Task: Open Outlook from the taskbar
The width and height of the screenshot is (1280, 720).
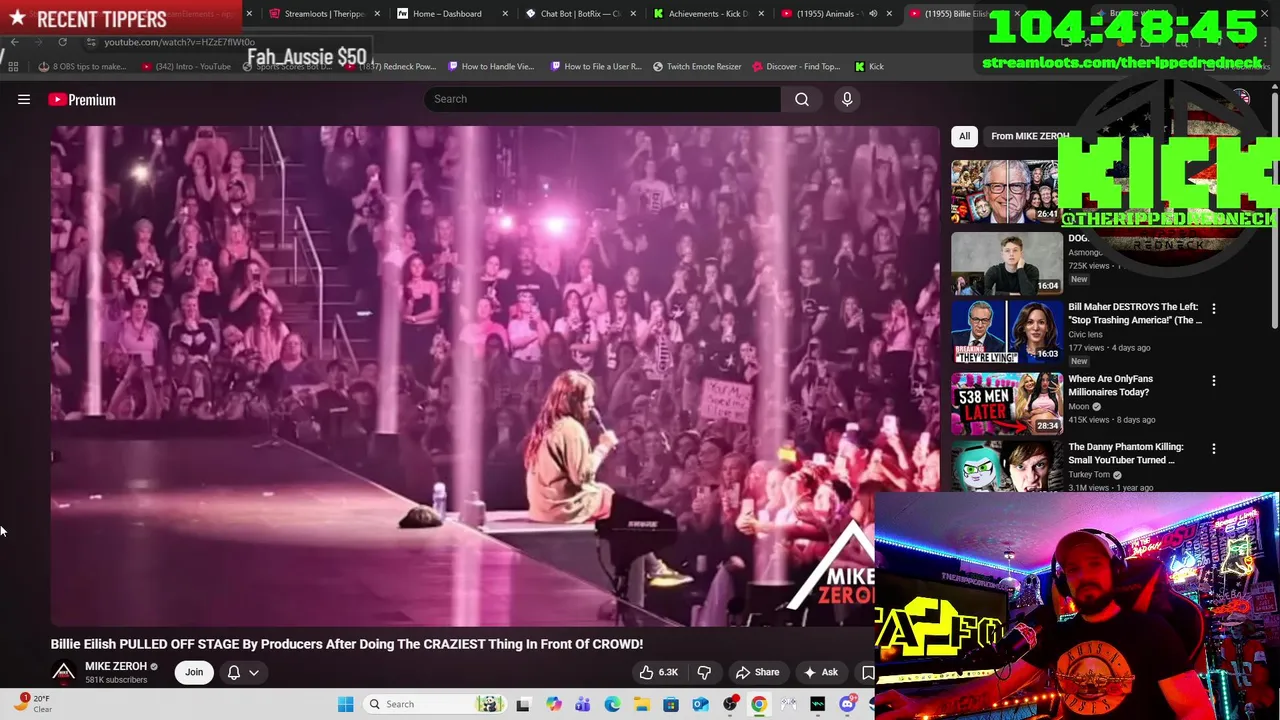Action: pyautogui.click(x=700, y=704)
